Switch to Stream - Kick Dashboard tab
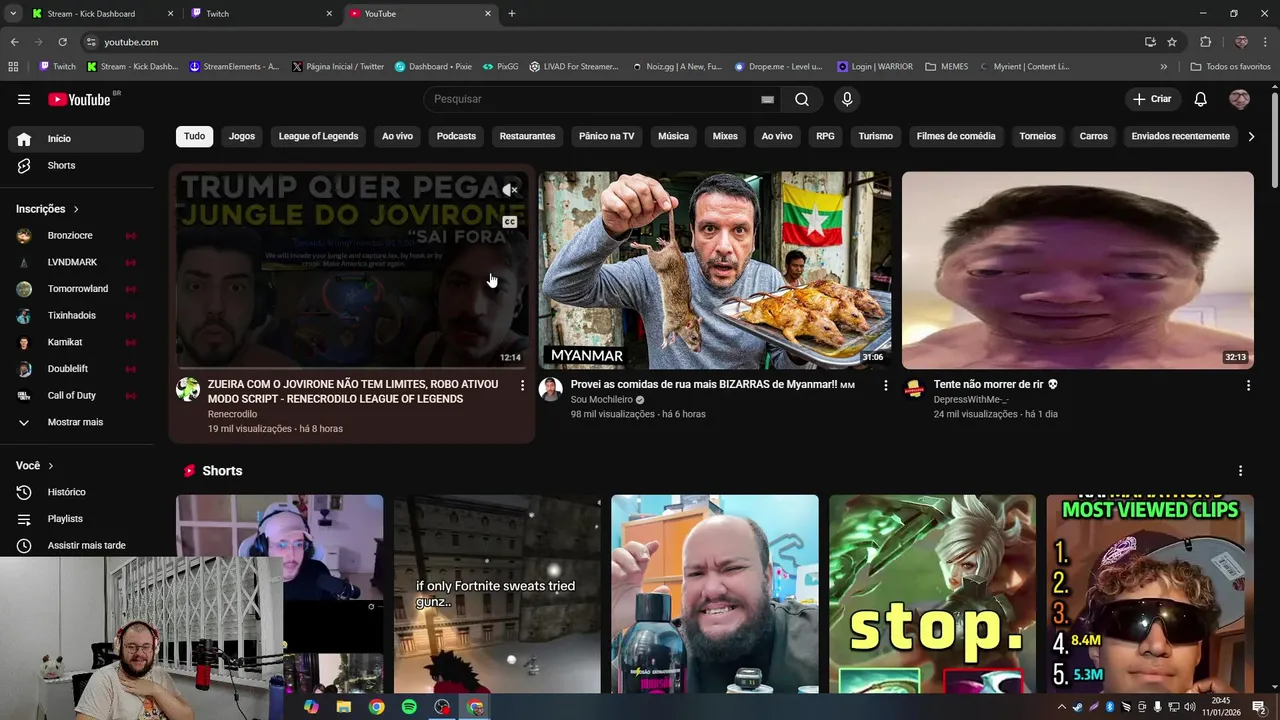Image resolution: width=1280 pixels, height=720 pixels. pos(103,14)
